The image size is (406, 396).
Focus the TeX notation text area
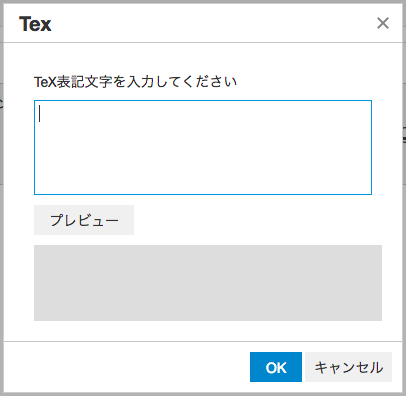click(x=203, y=147)
